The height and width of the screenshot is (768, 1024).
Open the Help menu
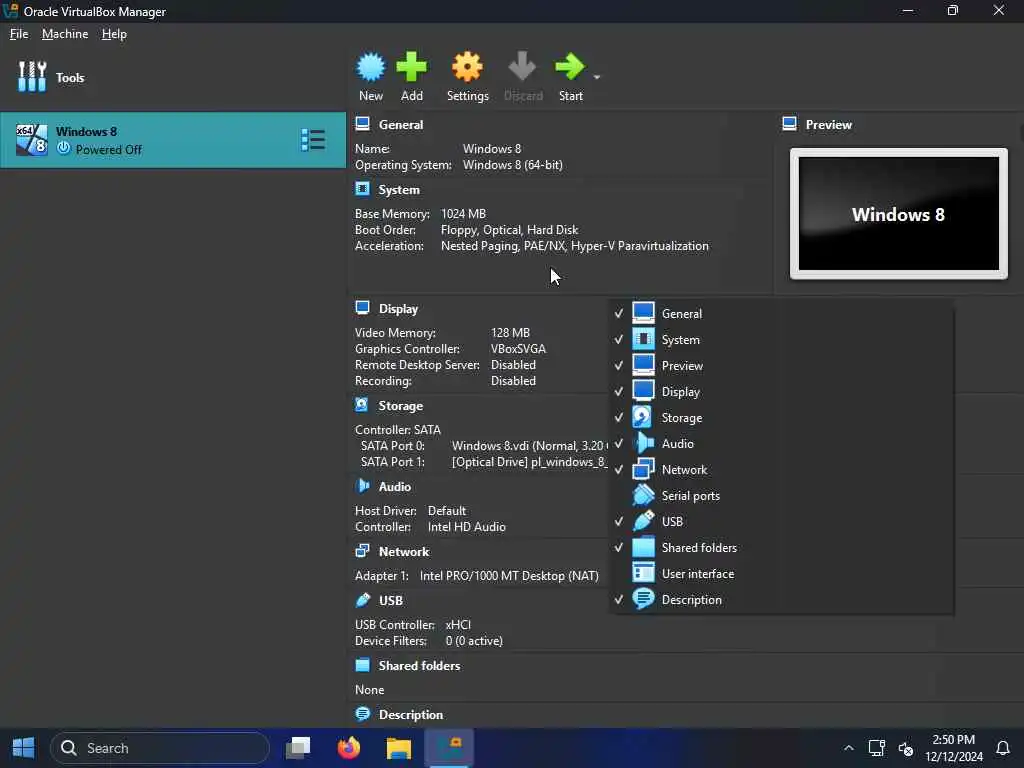click(114, 34)
